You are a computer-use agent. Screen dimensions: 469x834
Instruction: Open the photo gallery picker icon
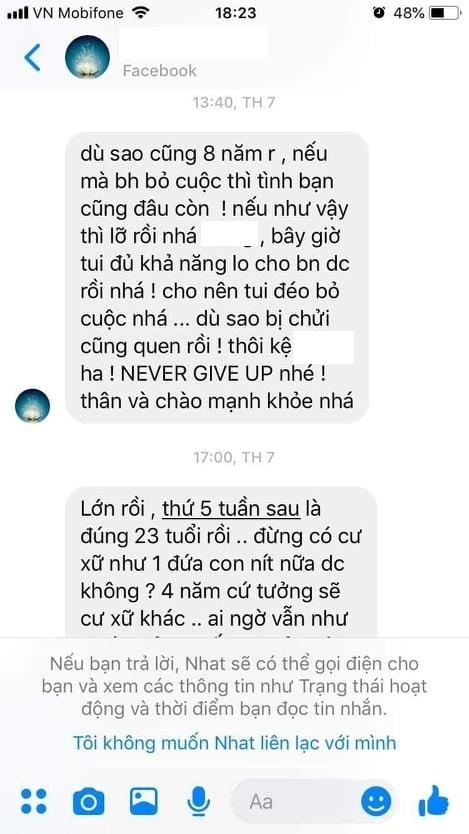click(x=143, y=801)
